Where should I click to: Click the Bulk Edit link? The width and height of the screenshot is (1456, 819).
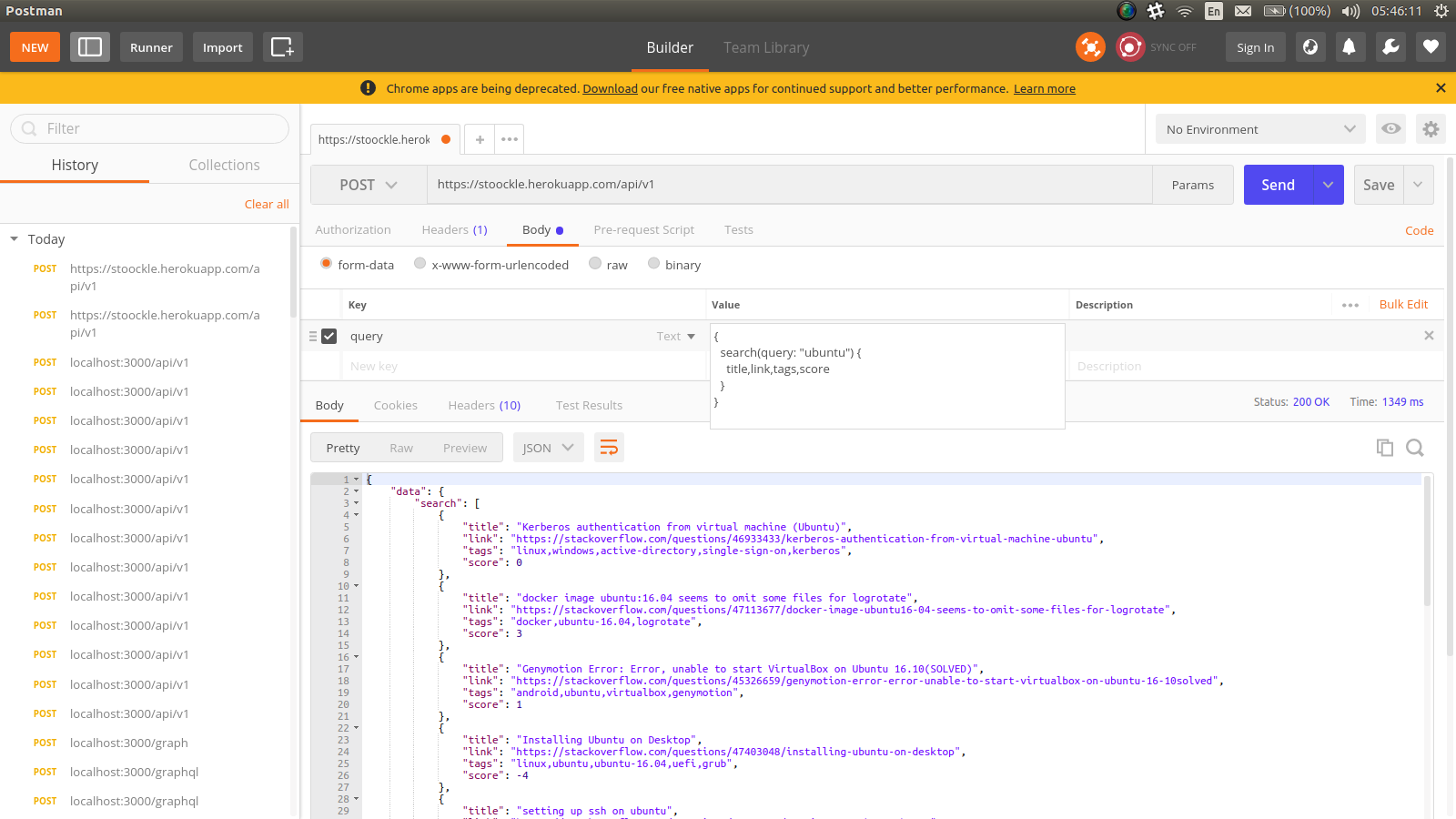click(x=1403, y=305)
